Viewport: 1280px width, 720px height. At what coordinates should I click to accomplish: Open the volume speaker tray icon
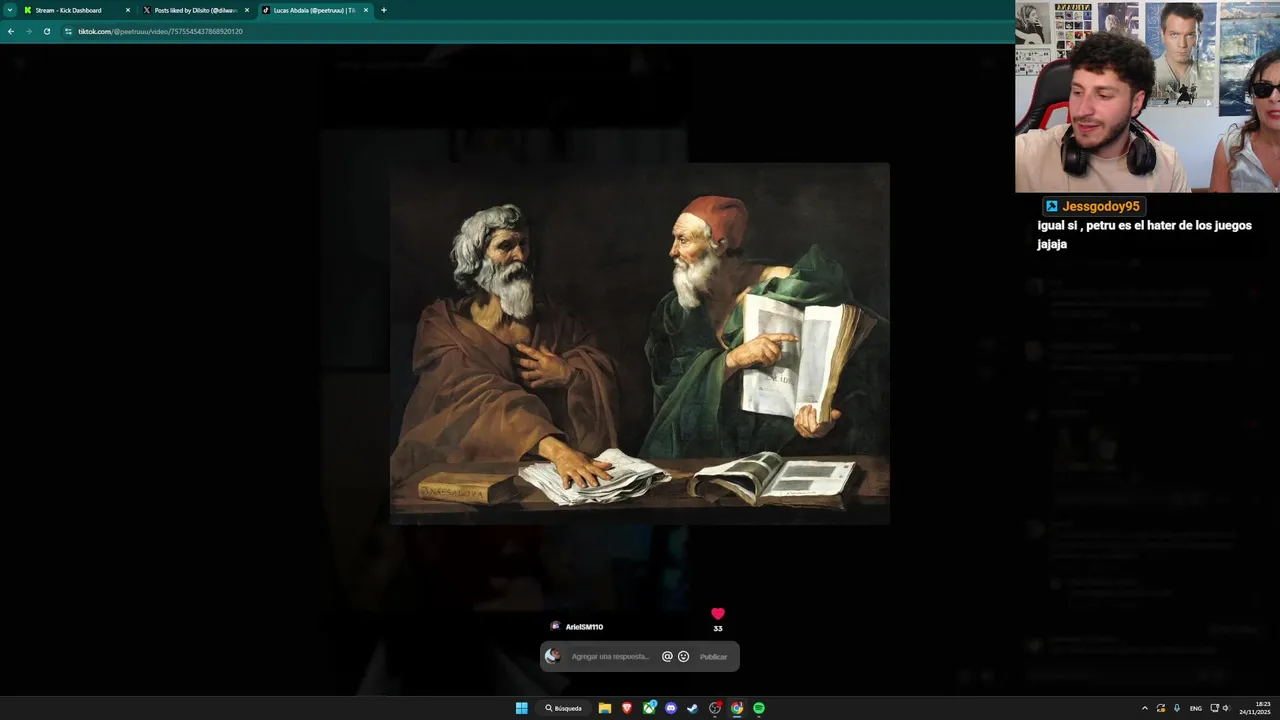1226,708
